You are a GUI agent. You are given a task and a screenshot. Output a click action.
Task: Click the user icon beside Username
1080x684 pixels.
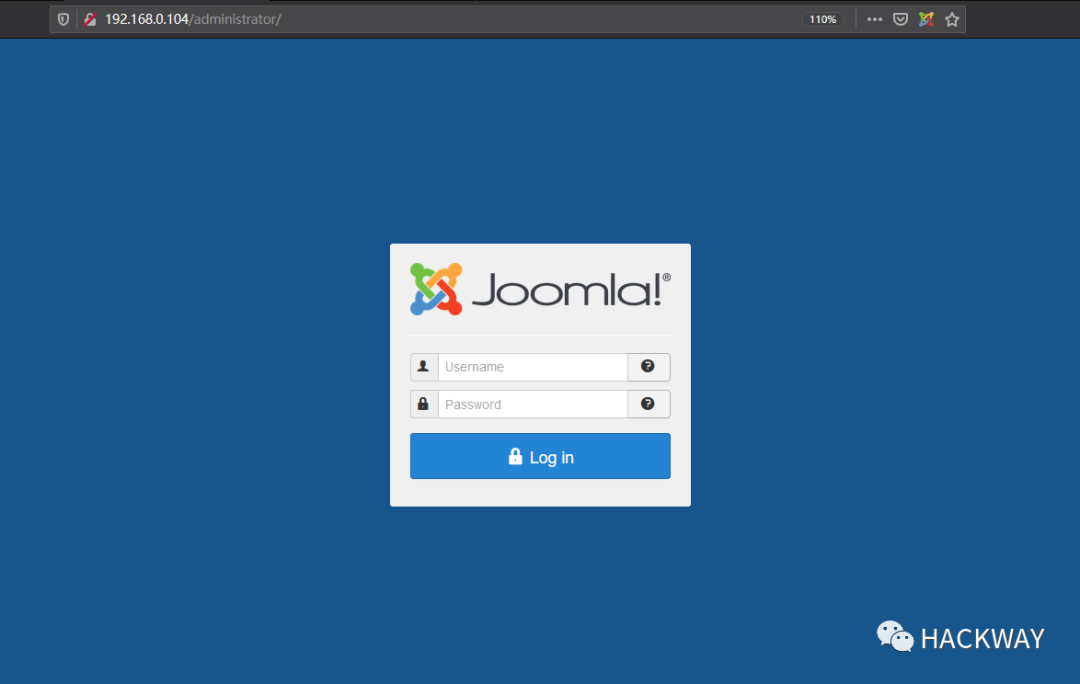424,367
